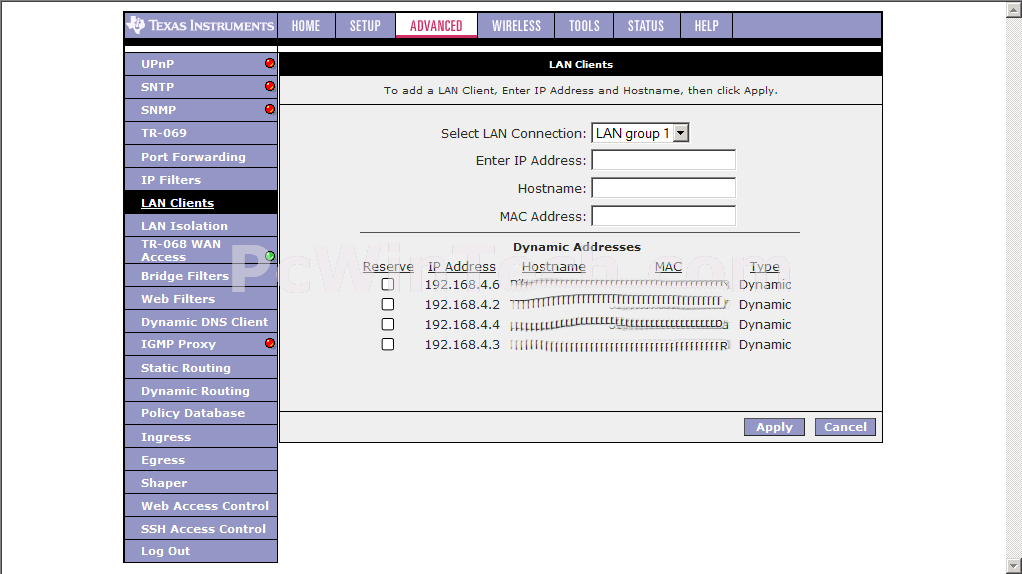Click the Reserve column header
The width and height of the screenshot is (1022, 574).
(388, 266)
